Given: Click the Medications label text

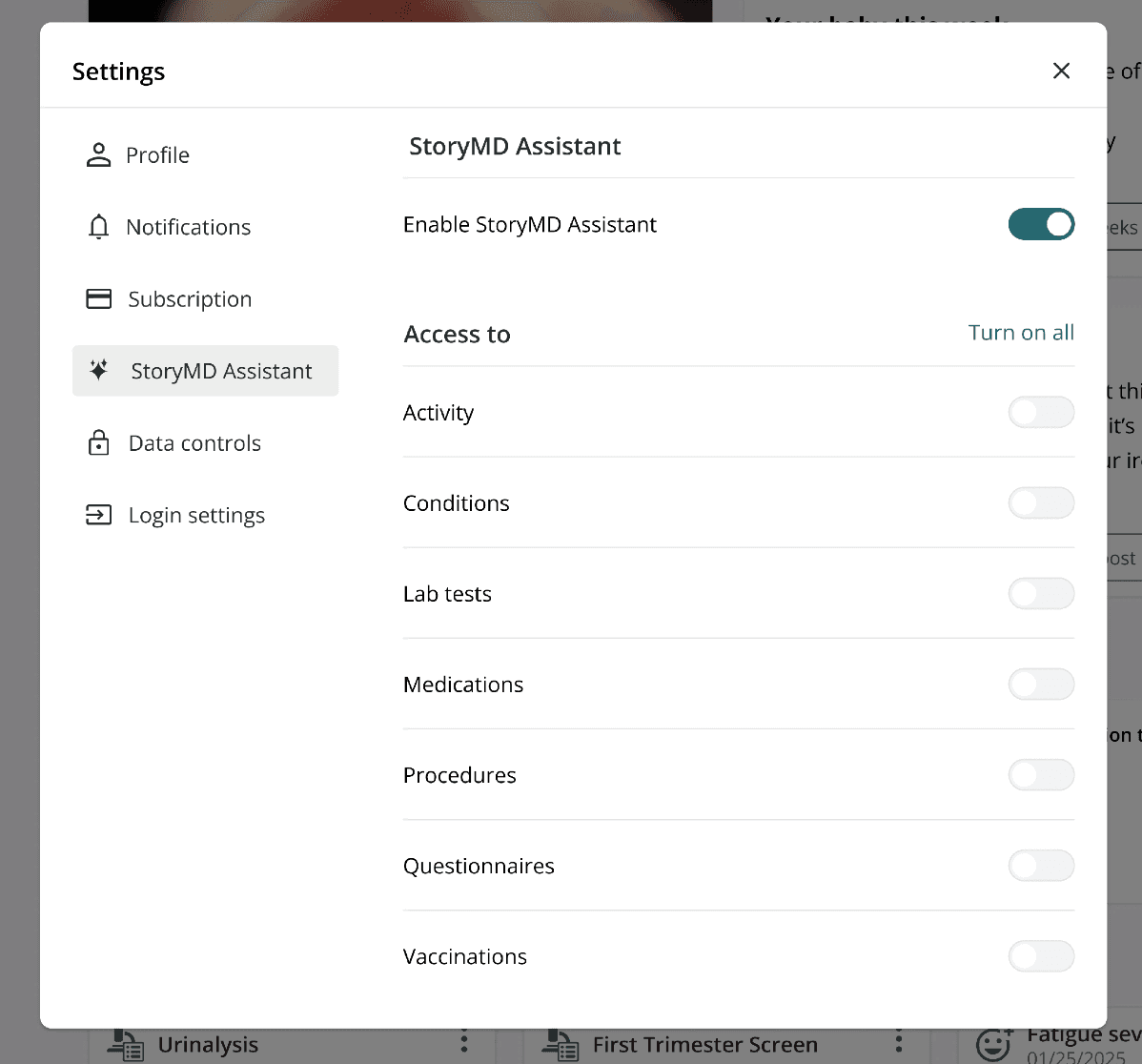Looking at the screenshot, I should coord(463,685).
